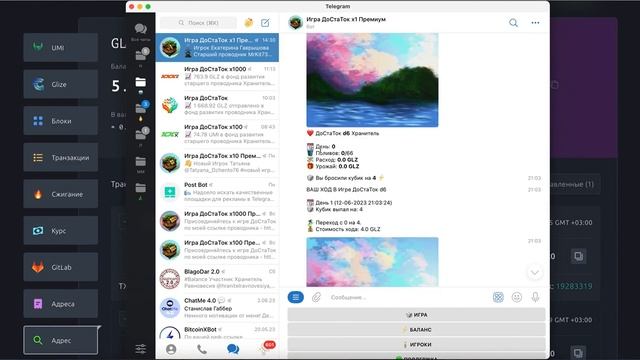This screenshot has width=640, height=360.
Task: Open chat Игра ДоСтаТок x1000 Пр...
Action: [x=217, y=221]
